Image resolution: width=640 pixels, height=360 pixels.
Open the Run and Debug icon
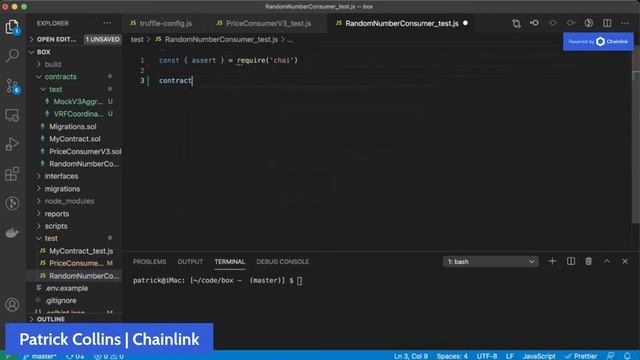12,144
